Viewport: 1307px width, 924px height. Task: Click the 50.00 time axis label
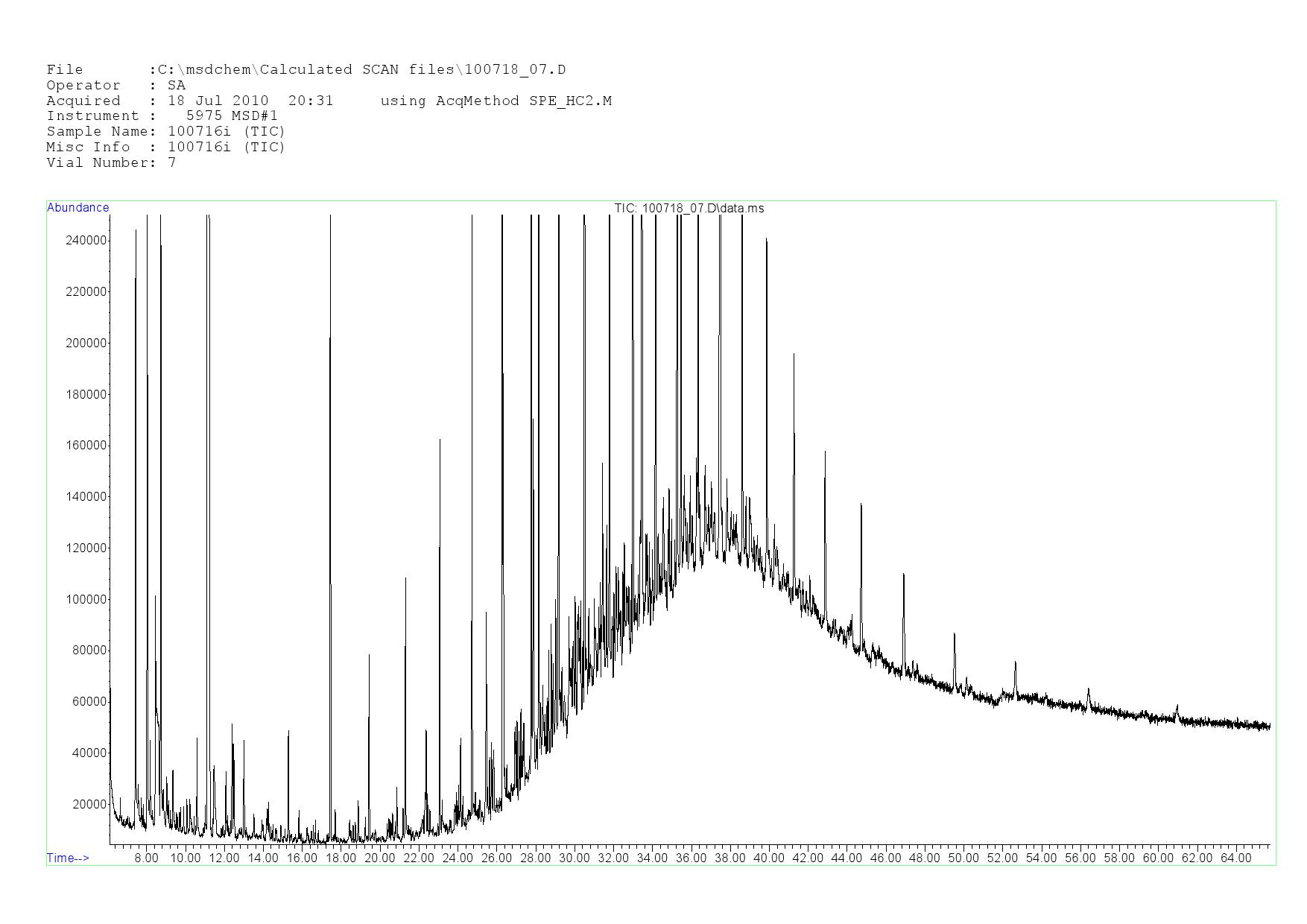[x=963, y=858]
